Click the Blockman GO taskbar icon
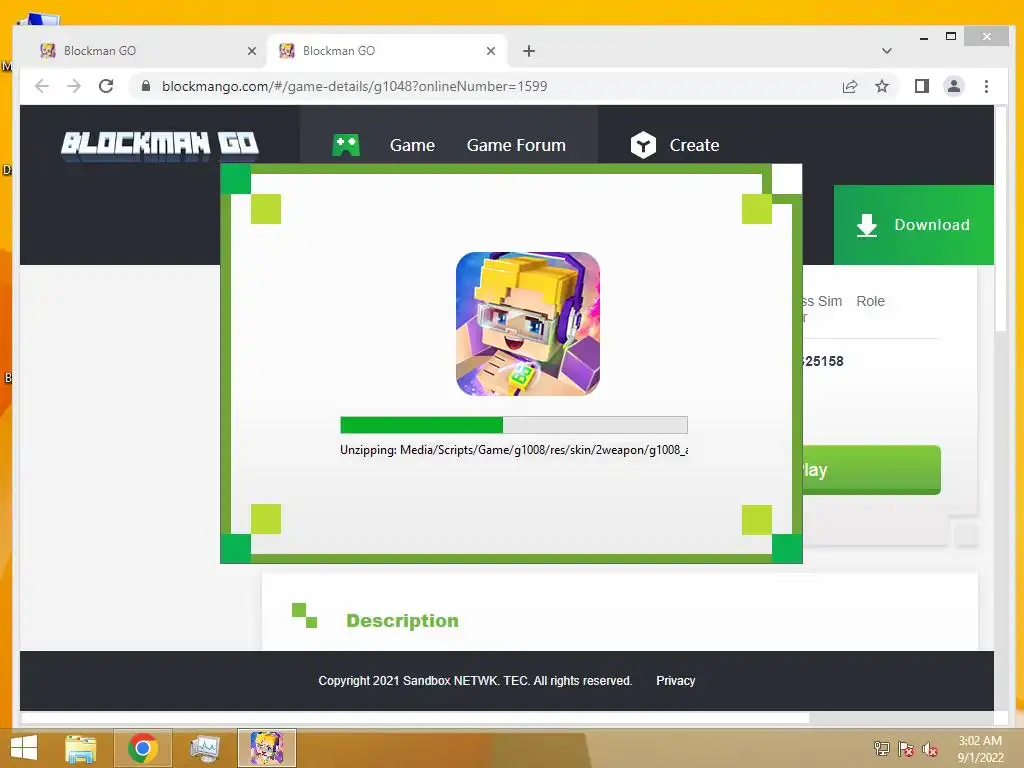Screen dimensions: 1024x768 tap(267, 748)
